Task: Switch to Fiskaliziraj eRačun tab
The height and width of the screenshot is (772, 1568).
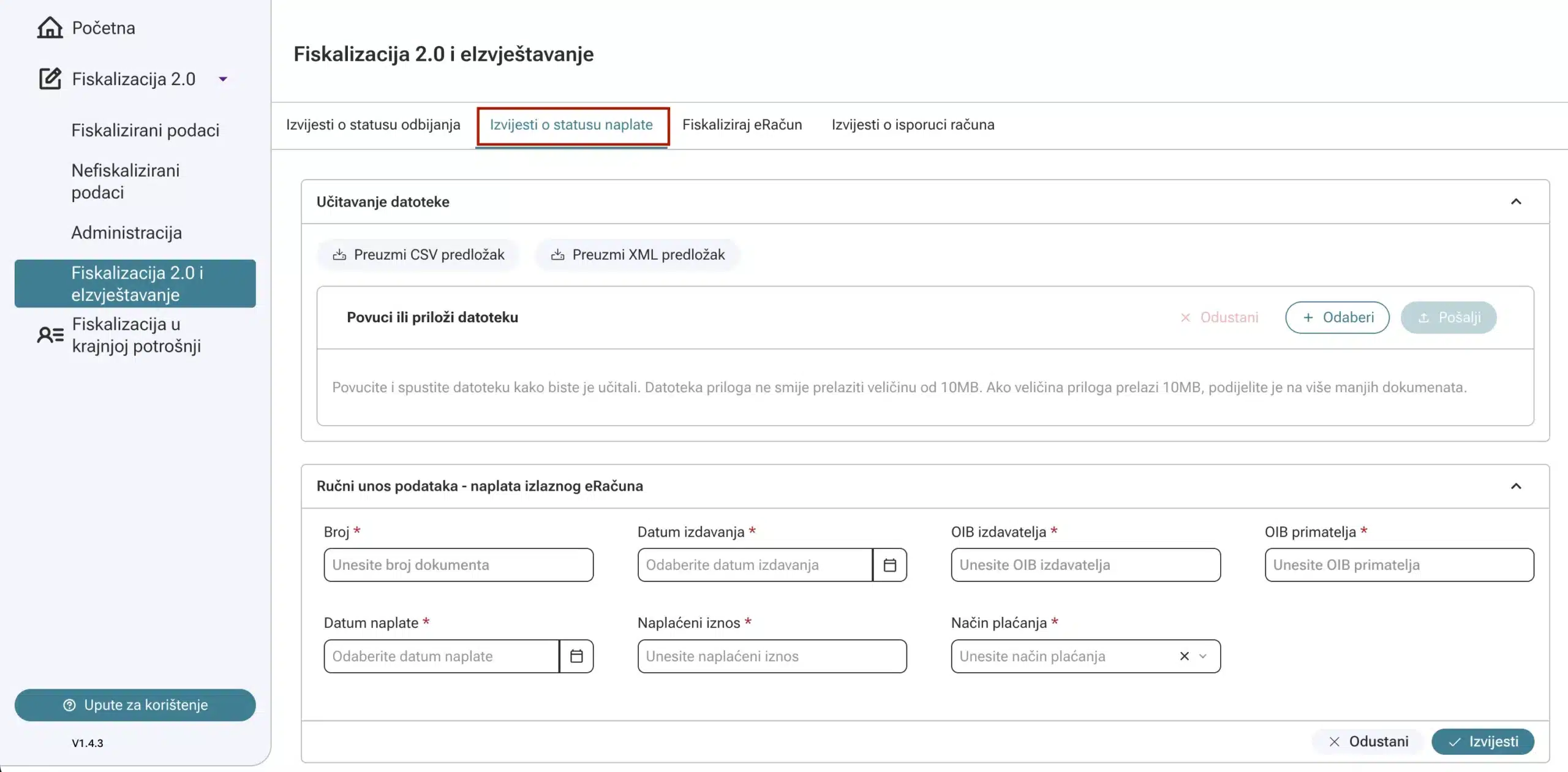Action: point(742,125)
